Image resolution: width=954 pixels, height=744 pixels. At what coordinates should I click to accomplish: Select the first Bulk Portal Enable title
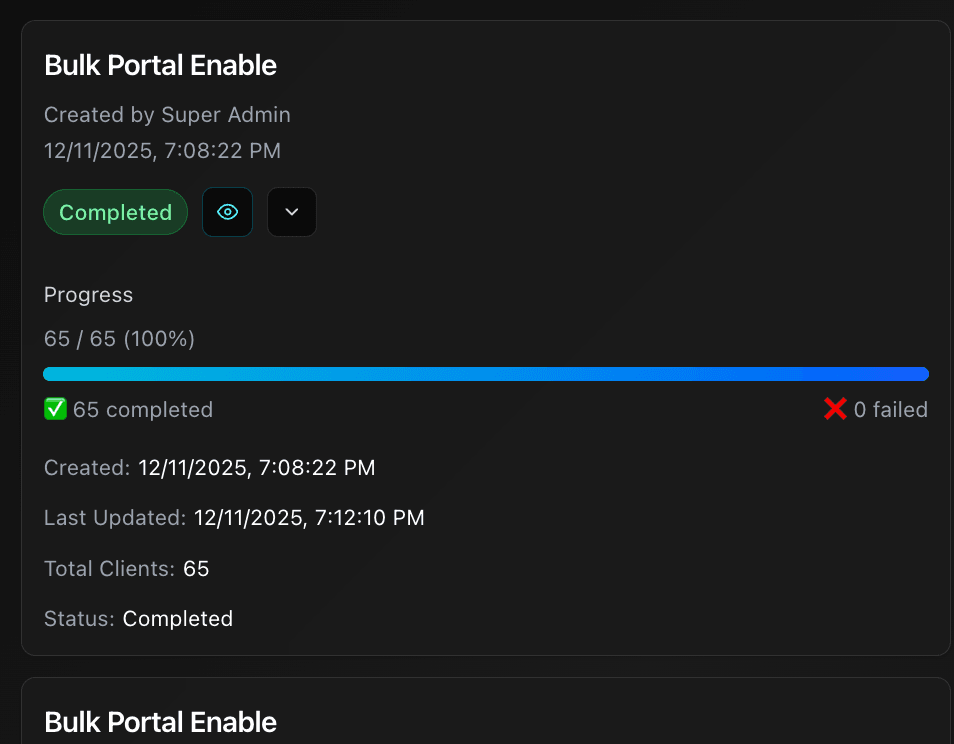161,66
